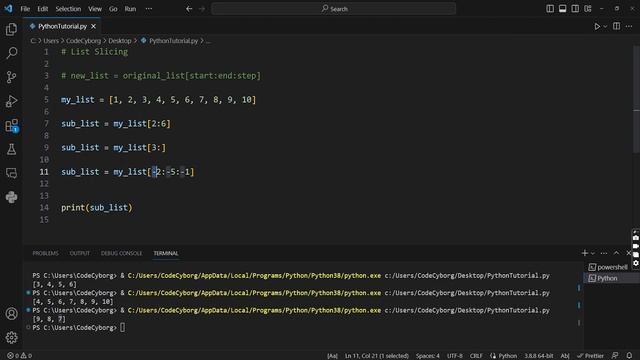Toggle secondary side bar layout
640x360 pixels.
pyautogui.click(x=575, y=9)
